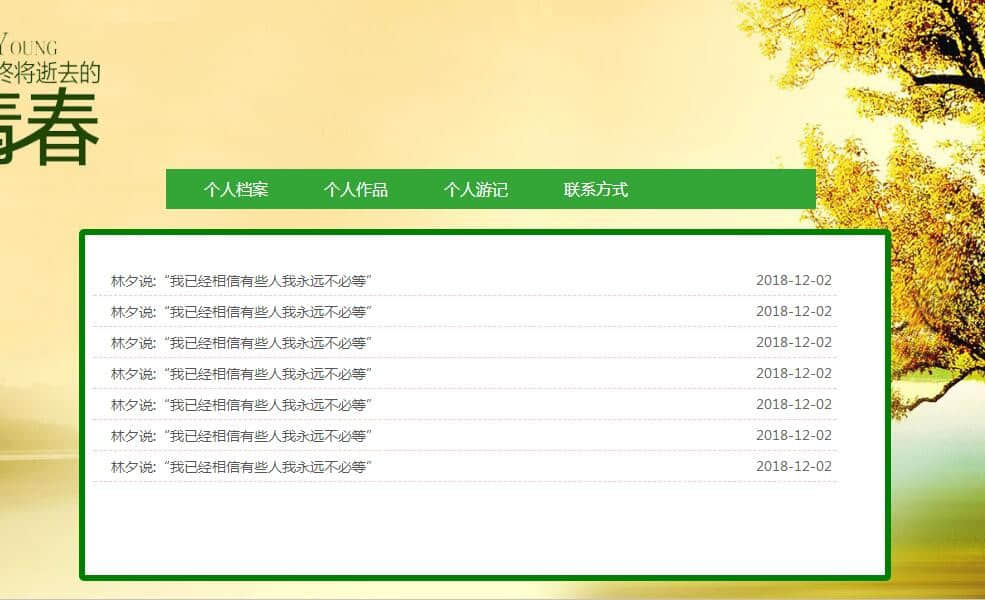
Task: Select 个人游记 in the green navbar
Action: pos(476,190)
